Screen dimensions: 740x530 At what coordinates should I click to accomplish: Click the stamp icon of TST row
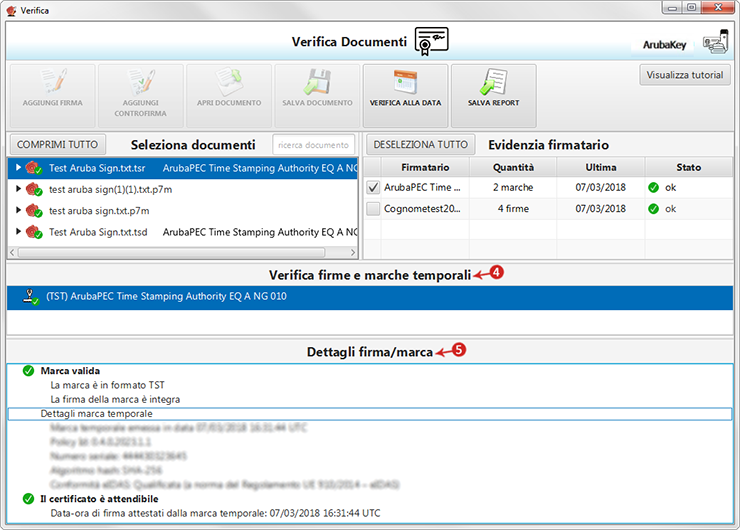(x=31, y=297)
